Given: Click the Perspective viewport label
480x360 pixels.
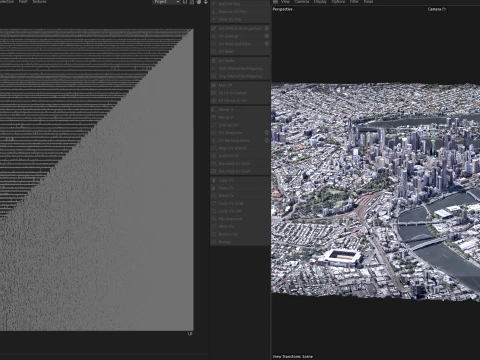Looking at the screenshot, I should pos(282,9).
